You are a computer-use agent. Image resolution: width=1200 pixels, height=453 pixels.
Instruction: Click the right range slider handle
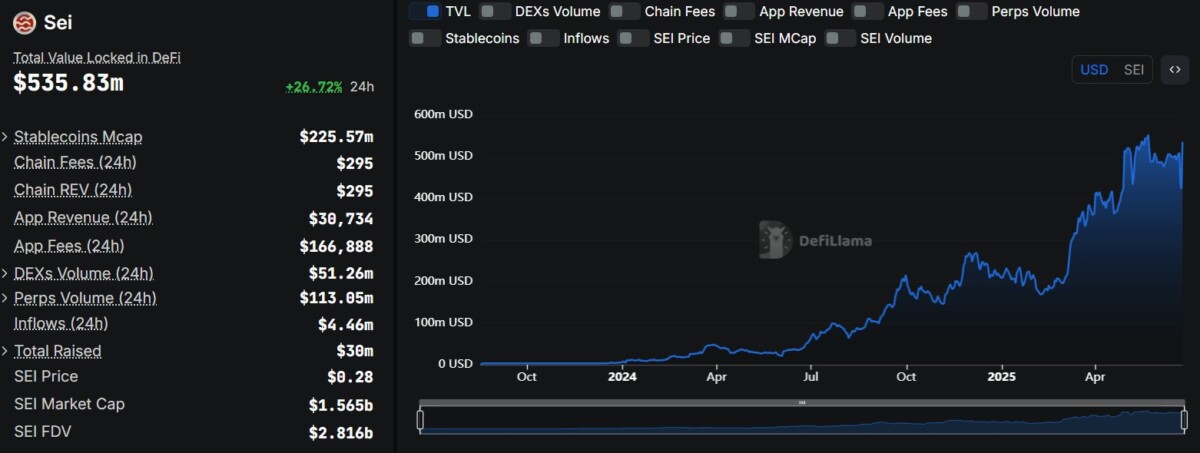tap(1185, 419)
